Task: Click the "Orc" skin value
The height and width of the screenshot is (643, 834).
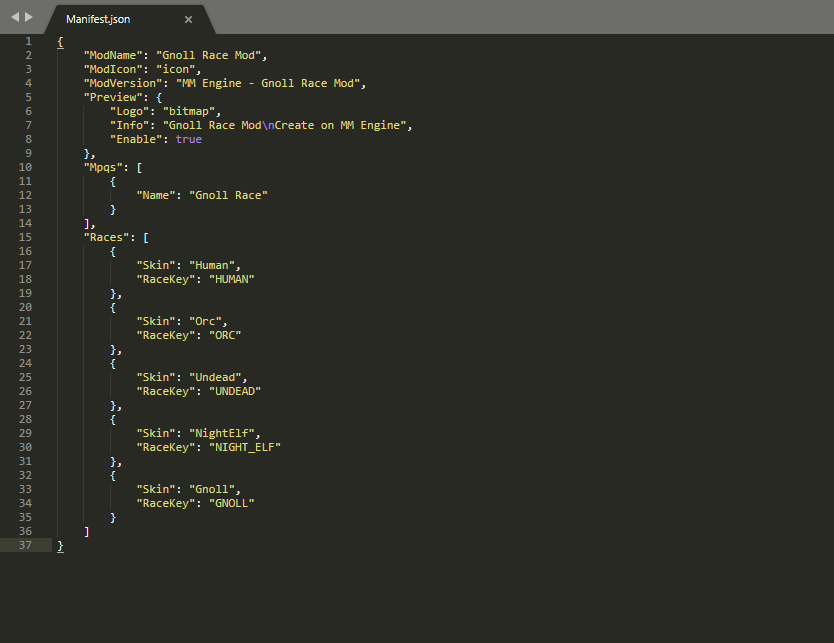Action: (208, 321)
